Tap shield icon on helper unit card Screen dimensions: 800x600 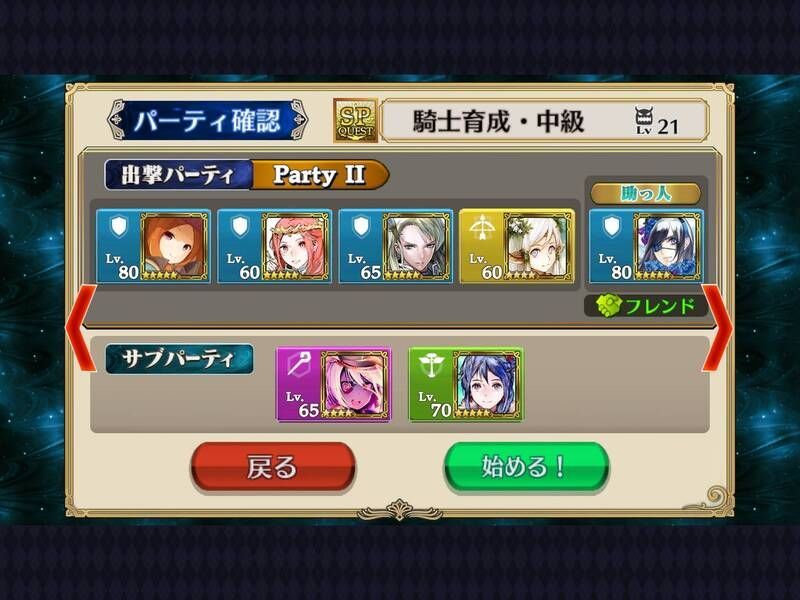click(611, 227)
